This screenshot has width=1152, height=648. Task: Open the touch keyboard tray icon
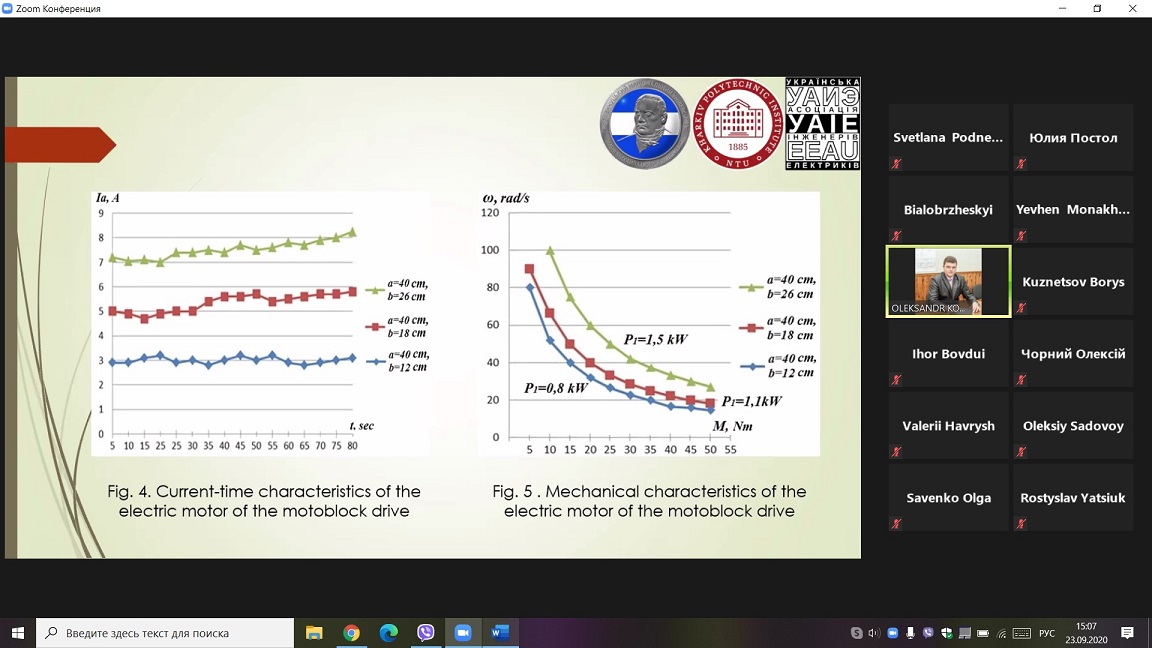[x=1021, y=633]
